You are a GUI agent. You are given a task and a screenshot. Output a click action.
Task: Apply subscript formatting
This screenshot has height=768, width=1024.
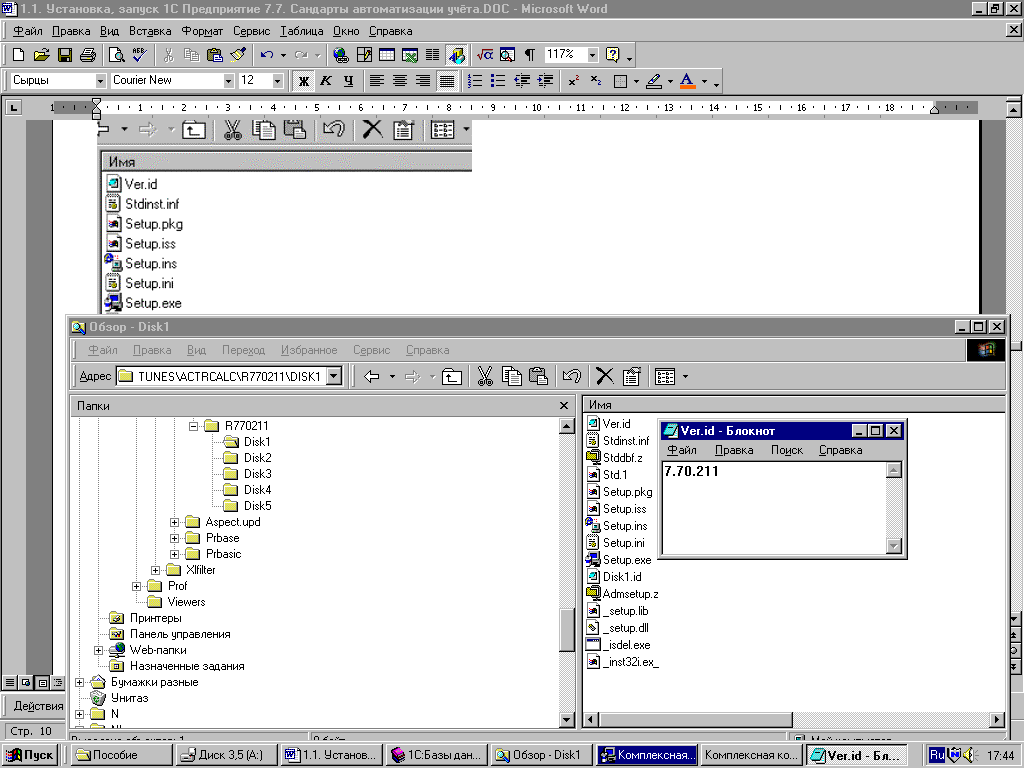coord(596,81)
